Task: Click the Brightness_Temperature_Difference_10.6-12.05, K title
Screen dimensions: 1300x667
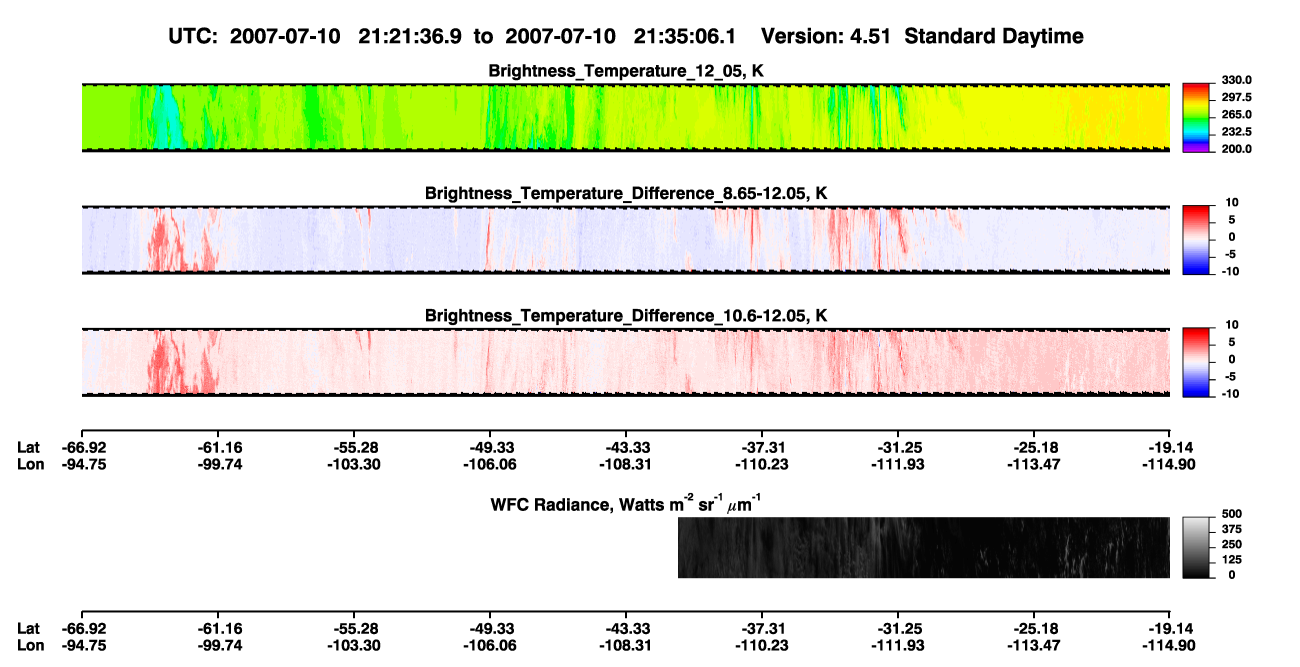Action: tap(626, 316)
